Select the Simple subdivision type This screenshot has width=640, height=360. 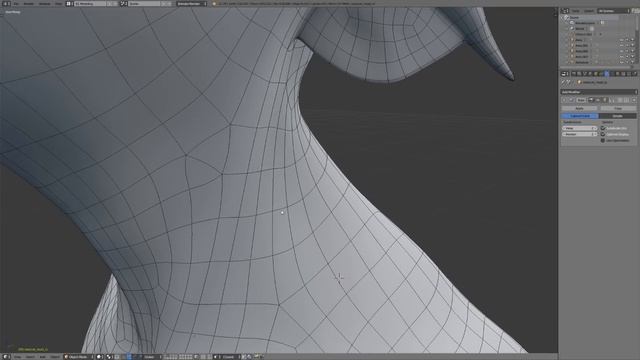(618, 116)
